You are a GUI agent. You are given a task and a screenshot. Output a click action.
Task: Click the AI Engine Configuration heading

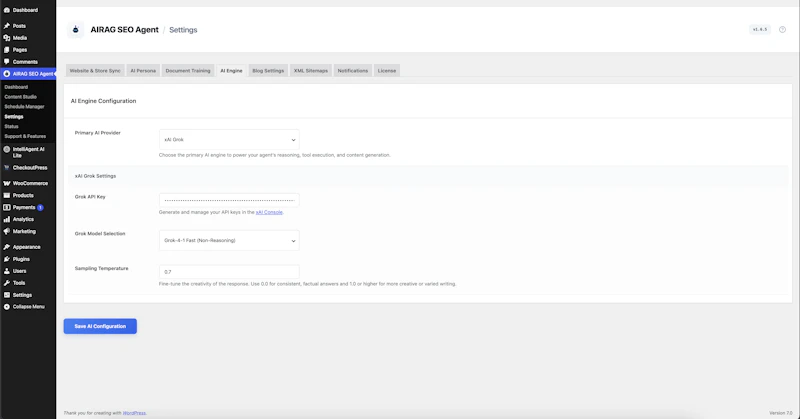103,101
